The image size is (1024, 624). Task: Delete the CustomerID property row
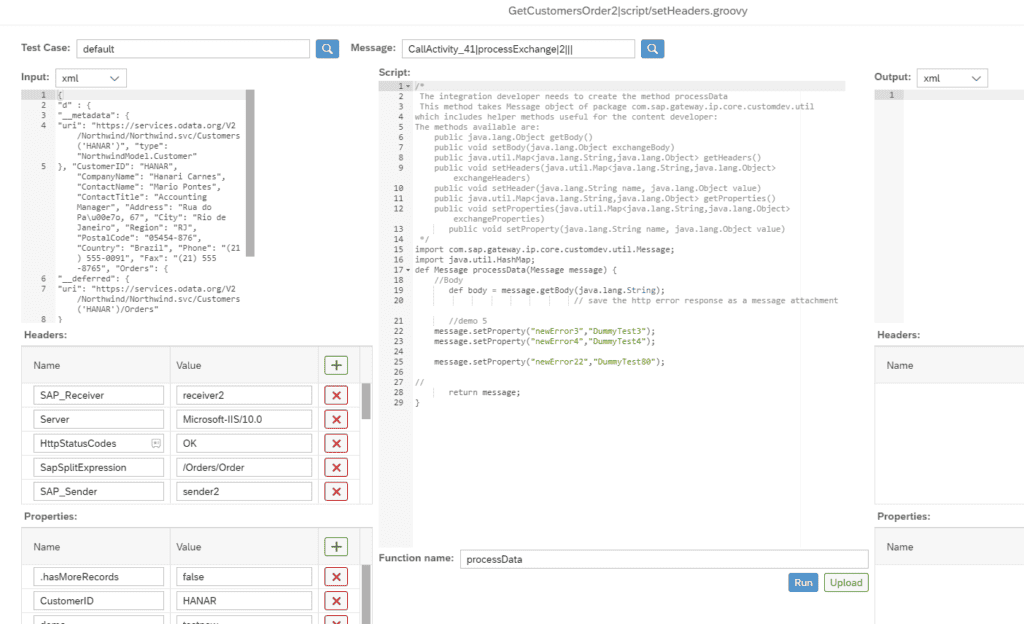click(x=336, y=601)
